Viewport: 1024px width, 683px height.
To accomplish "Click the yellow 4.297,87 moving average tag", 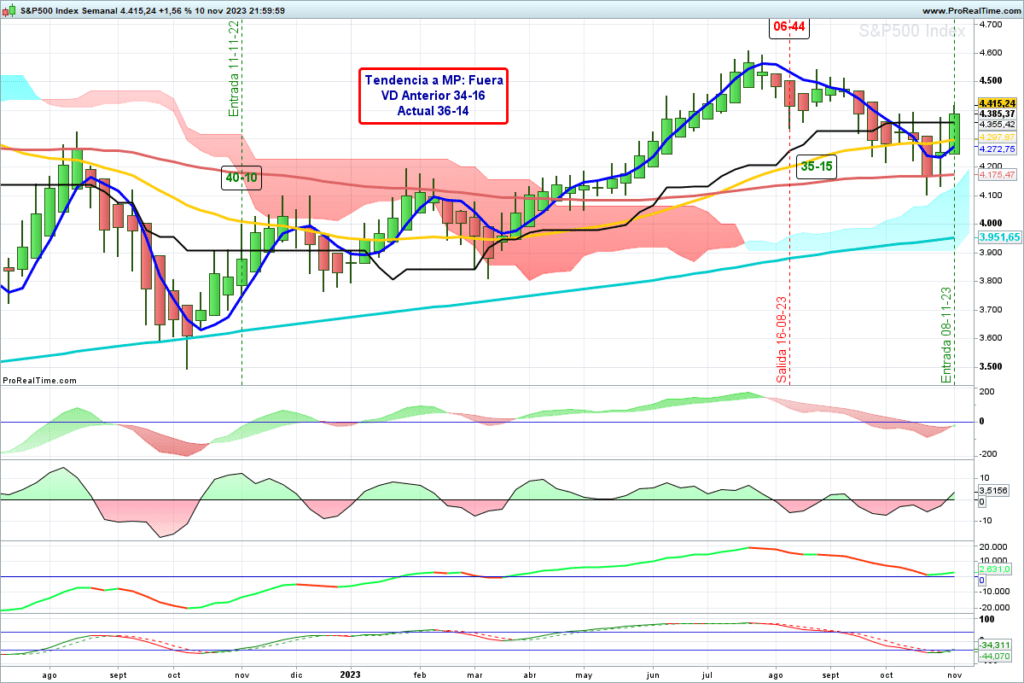I will pos(997,137).
